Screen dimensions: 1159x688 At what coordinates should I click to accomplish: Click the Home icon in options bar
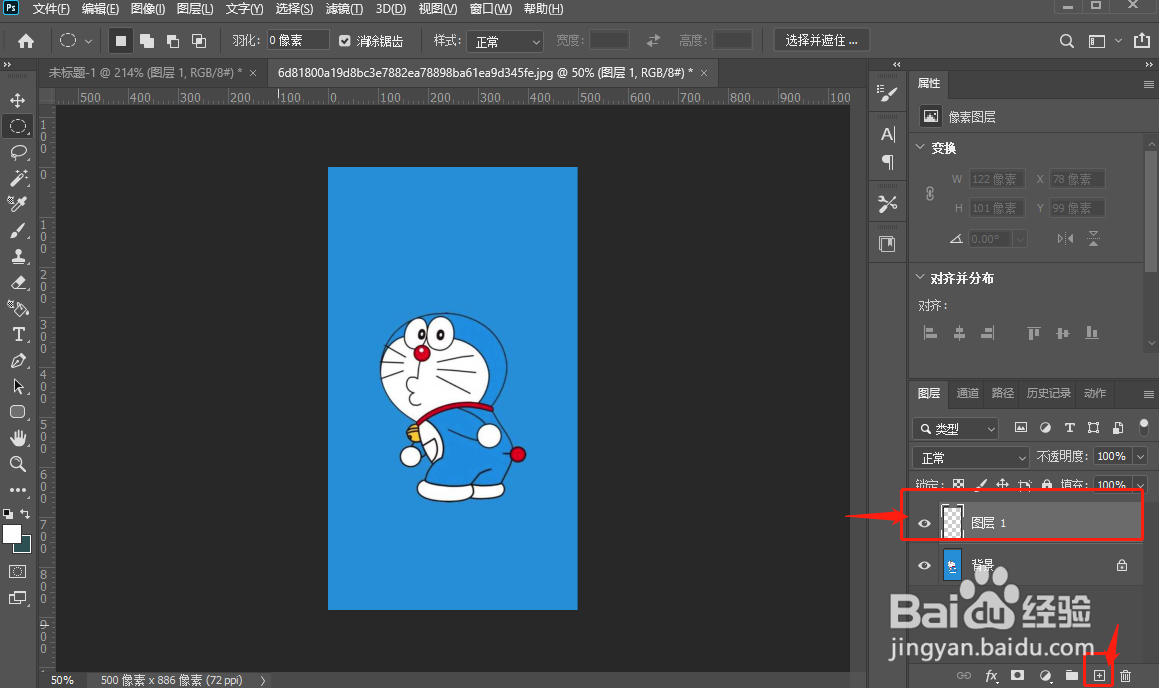[26, 41]
